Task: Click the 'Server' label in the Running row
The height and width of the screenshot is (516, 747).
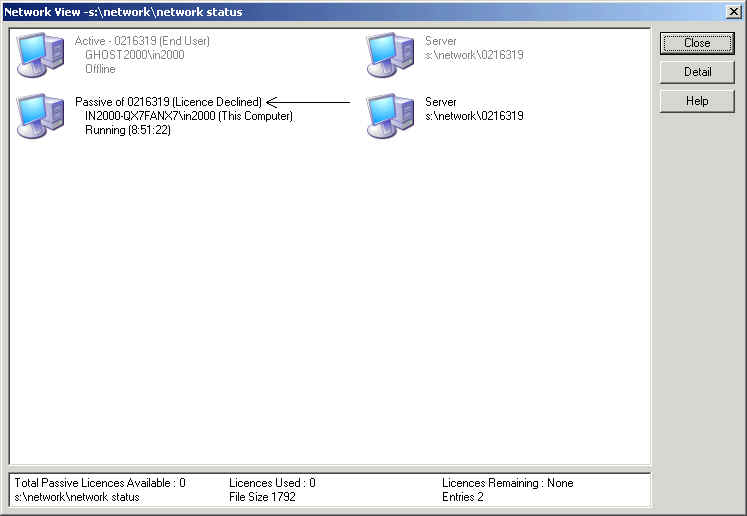Action: tap(441, 102)
